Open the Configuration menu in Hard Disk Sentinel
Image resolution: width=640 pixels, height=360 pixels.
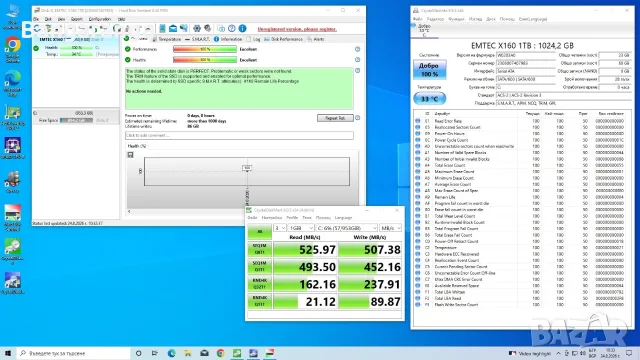pyautogui.click(x=100, y=19)
